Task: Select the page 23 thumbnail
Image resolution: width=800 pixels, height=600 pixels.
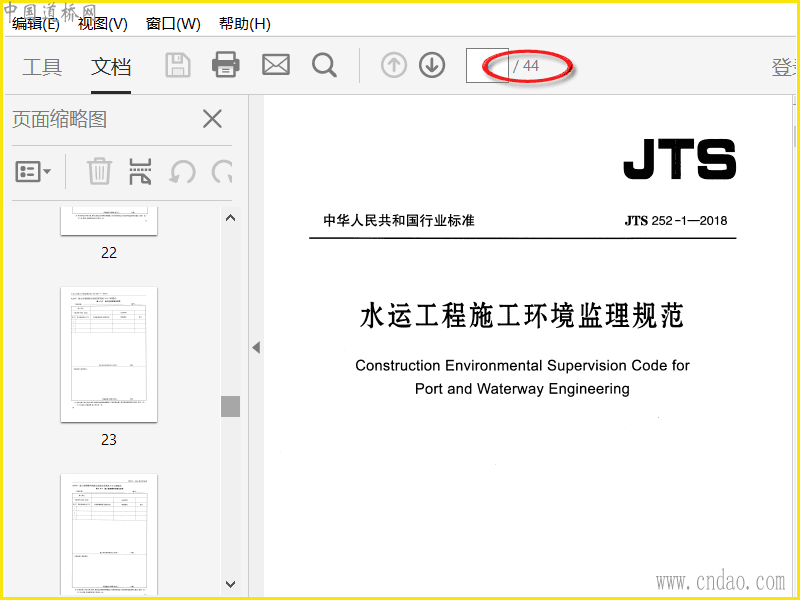Action: 109,355
